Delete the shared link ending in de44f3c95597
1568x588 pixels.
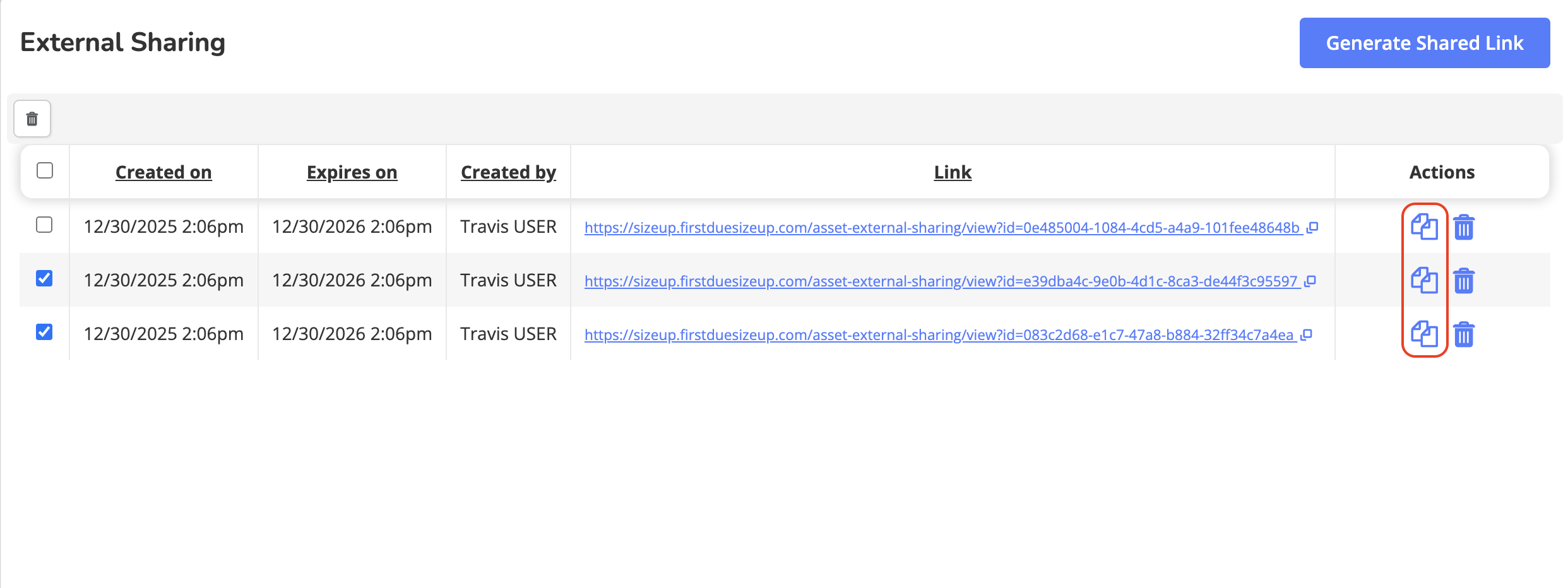click(1464, 281)
